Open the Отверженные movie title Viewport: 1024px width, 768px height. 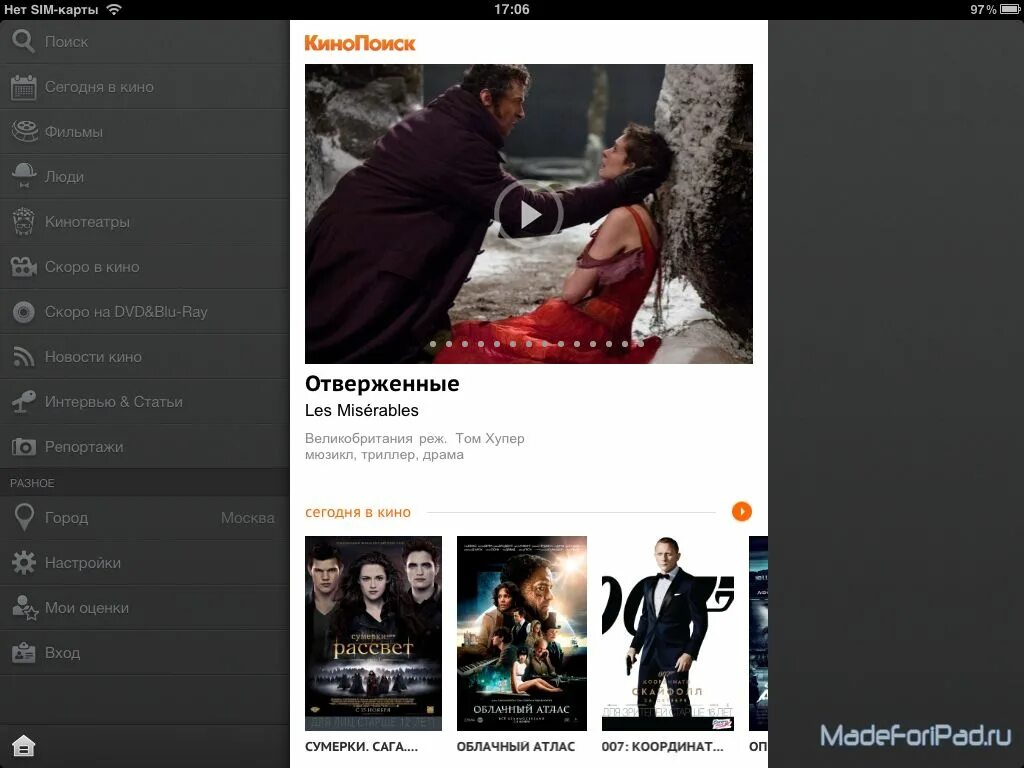coord(382,383)
